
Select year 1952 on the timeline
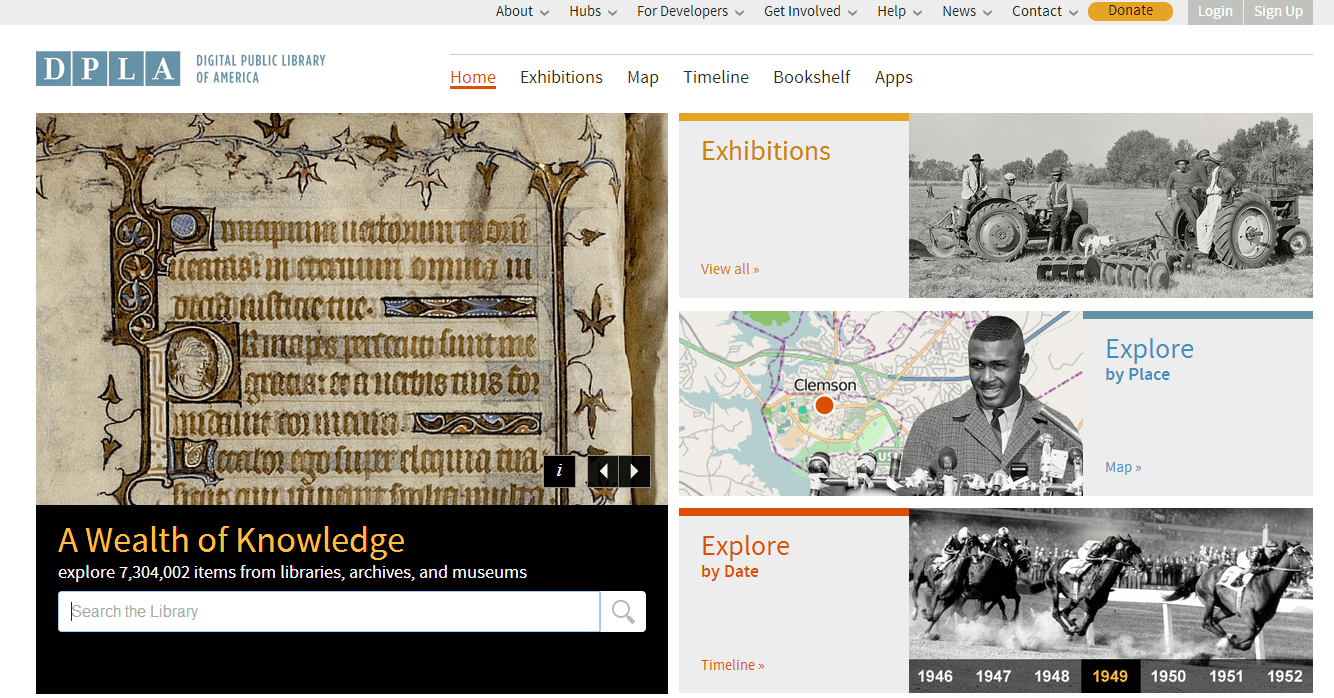[x=1285, y=677]
